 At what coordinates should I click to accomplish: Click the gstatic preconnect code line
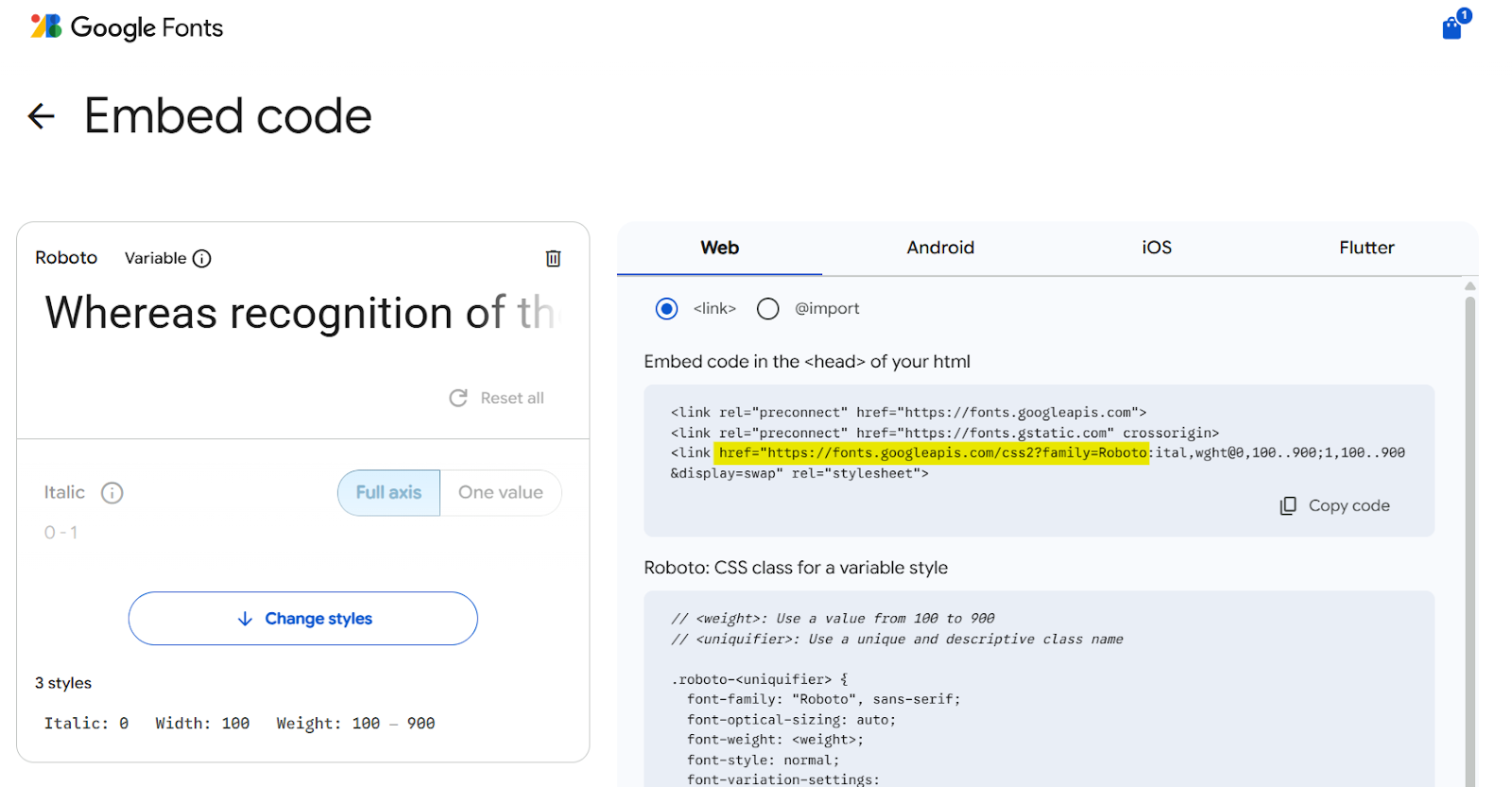[945, 433]
